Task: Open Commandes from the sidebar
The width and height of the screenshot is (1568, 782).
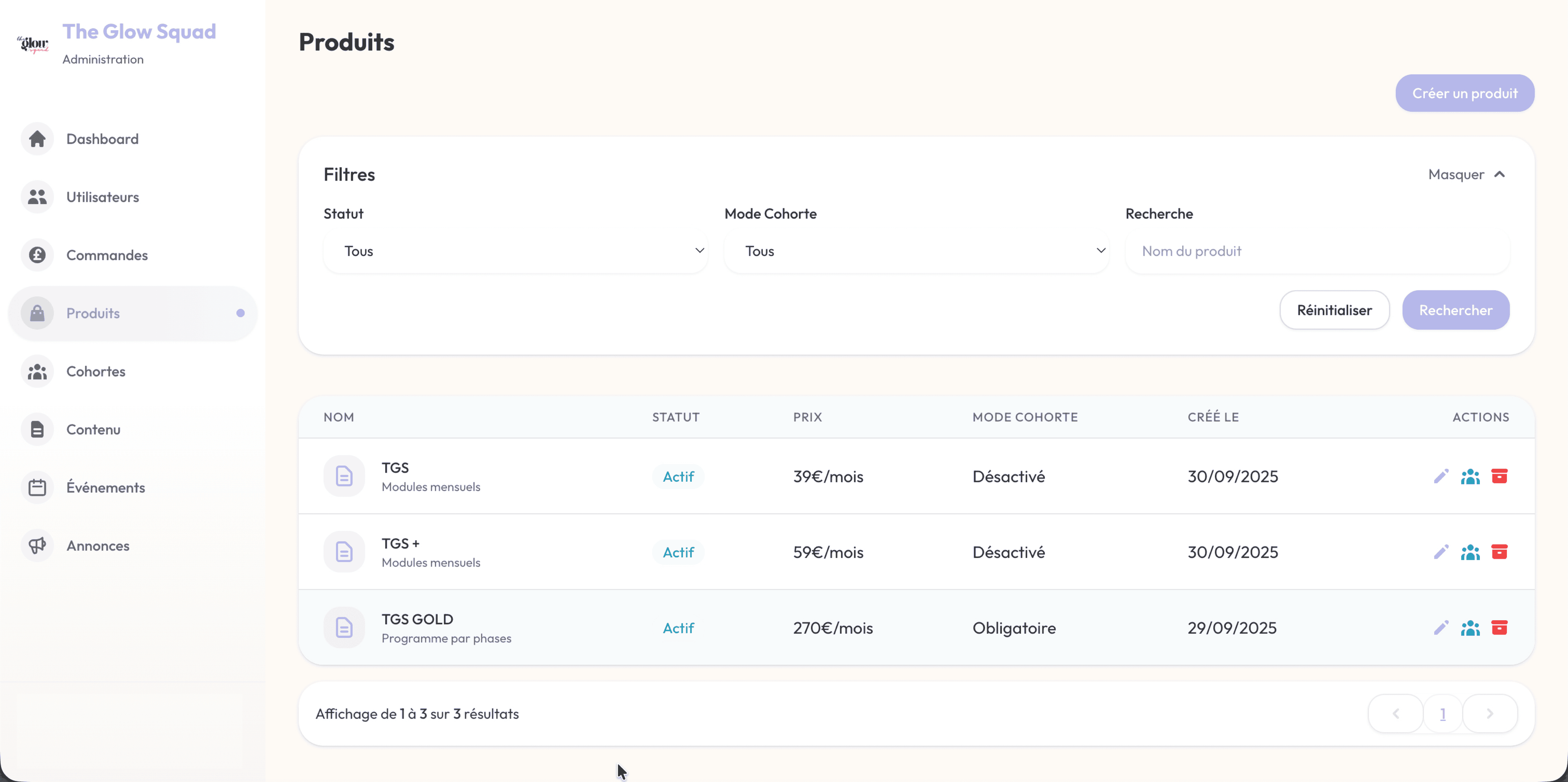Action: click(x=107, y=255)
